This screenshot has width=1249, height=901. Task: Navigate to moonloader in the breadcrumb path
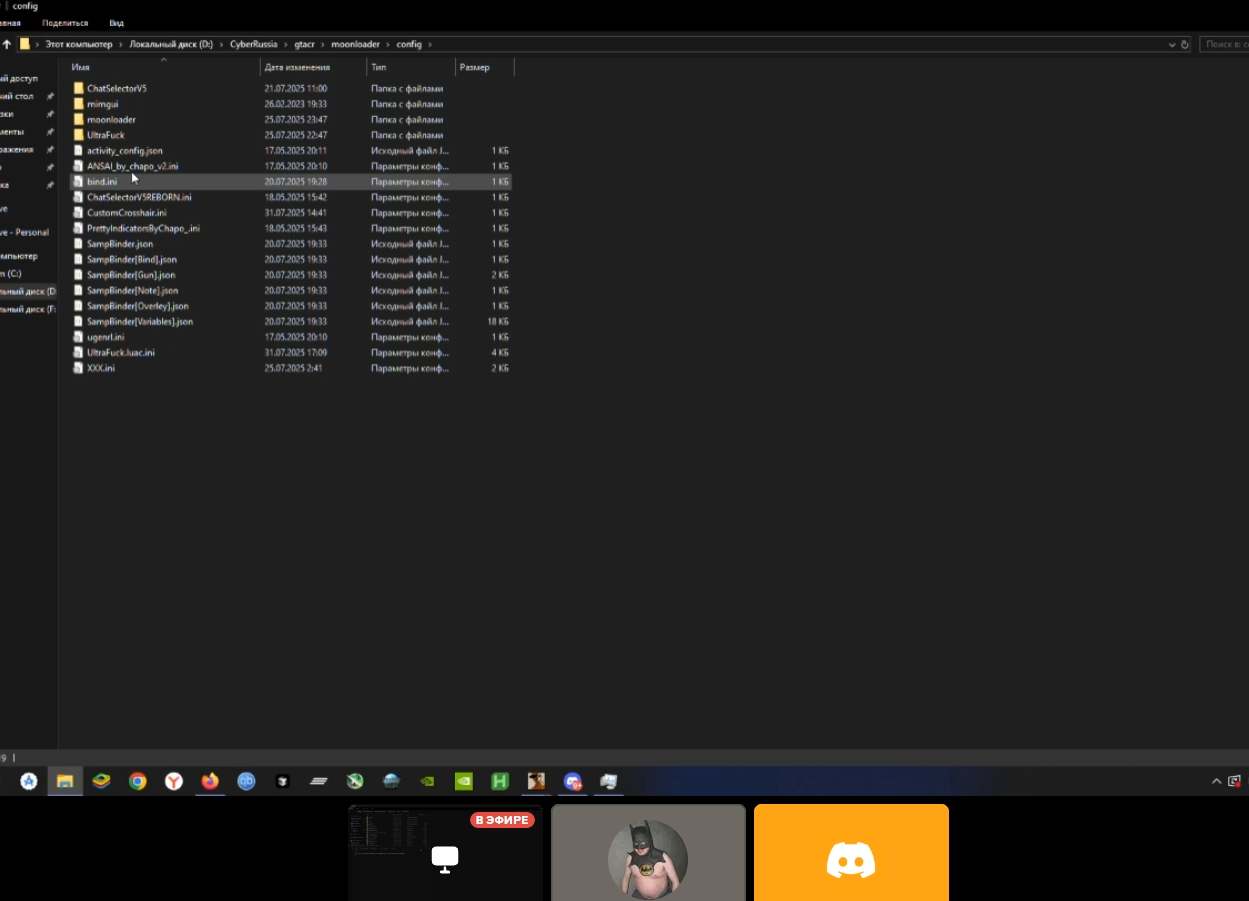pos(356,44)
